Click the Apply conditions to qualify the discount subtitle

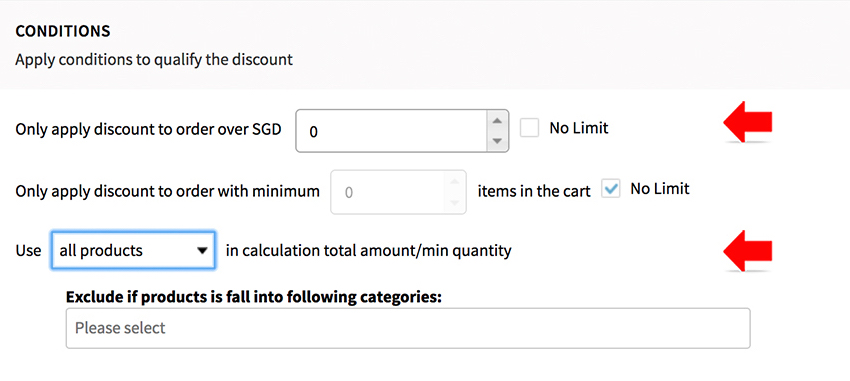(154, 60)
